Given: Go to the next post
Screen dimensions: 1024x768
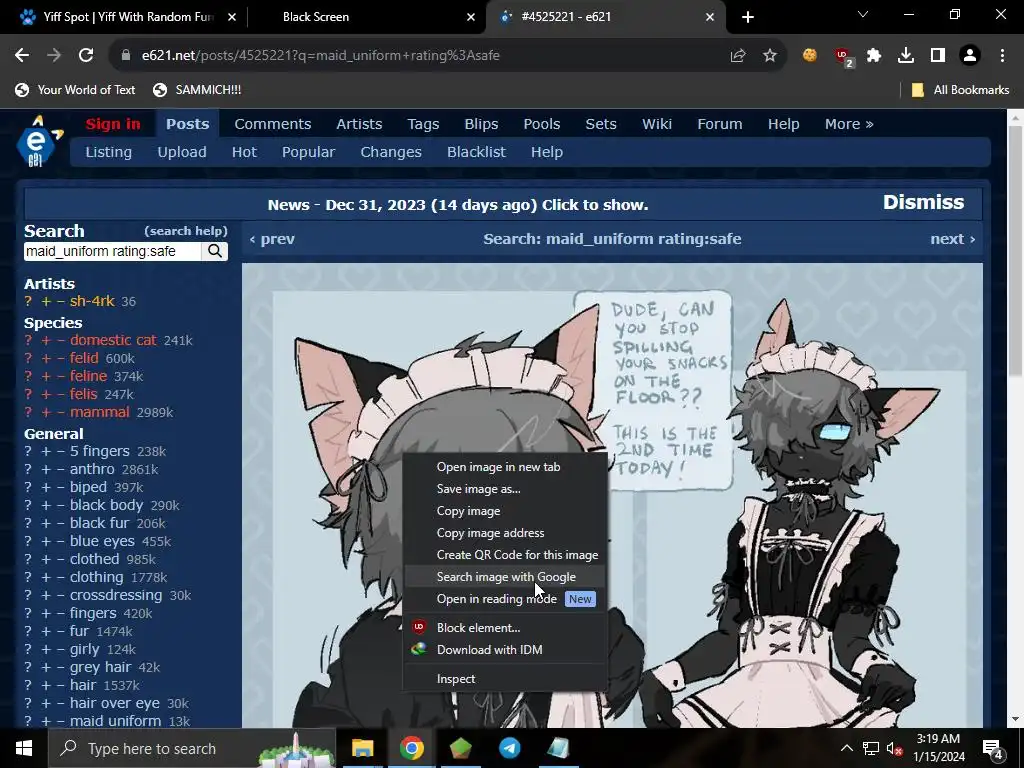Looking at the screenshot, I should (952, 239).
